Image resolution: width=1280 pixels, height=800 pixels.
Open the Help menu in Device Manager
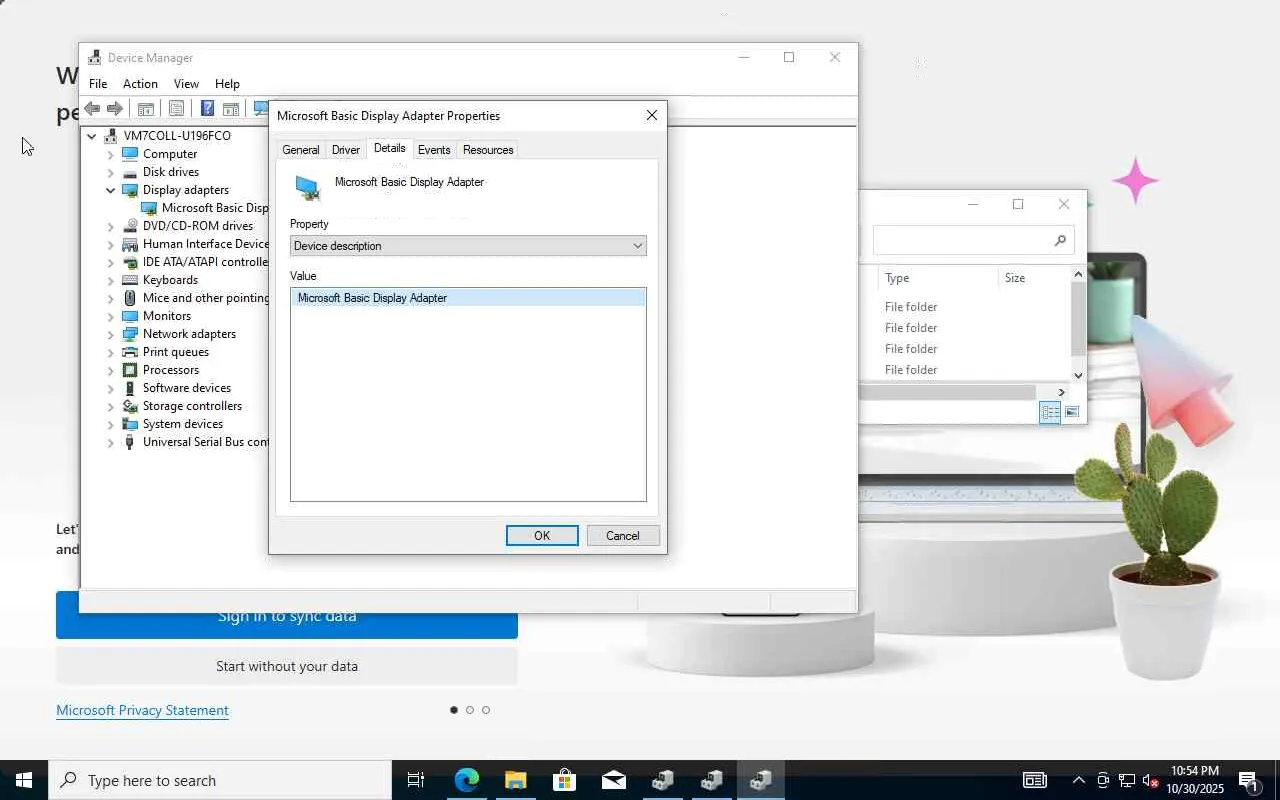point(227,84)
